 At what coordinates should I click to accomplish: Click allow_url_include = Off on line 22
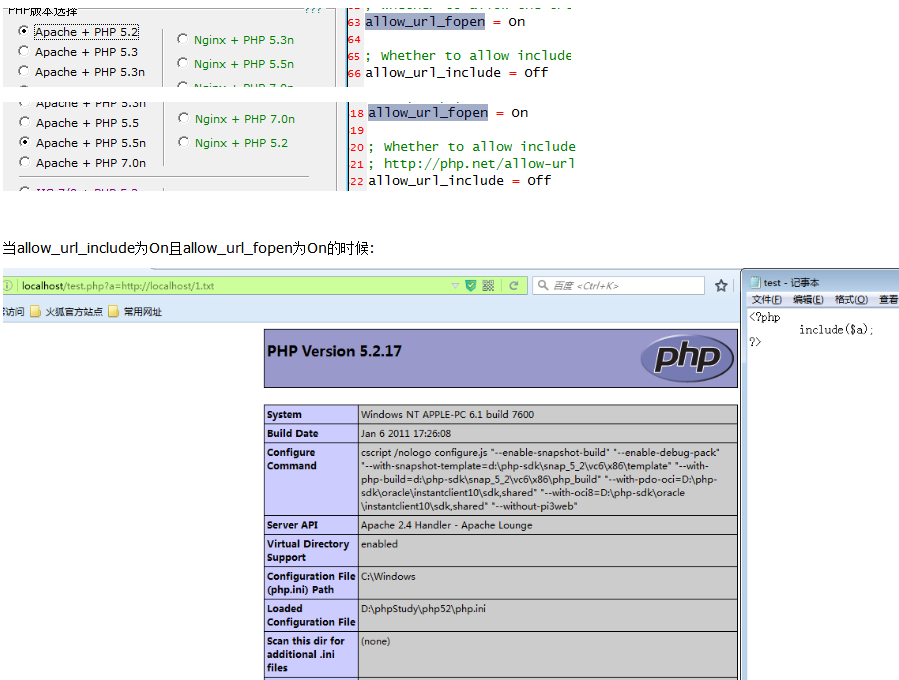[459, 181]
